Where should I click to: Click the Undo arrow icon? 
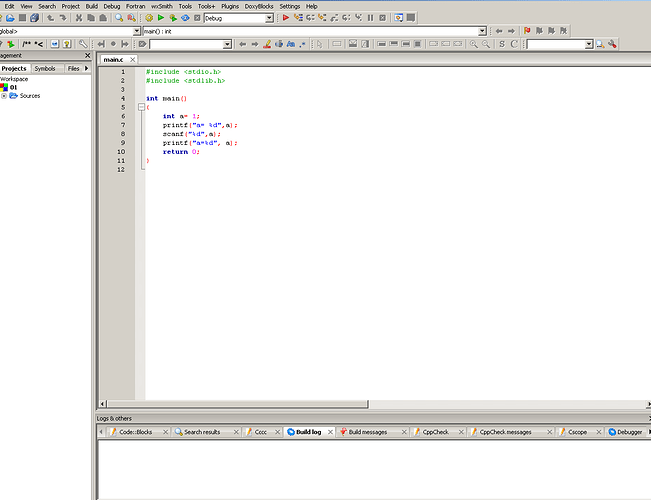coord(49,18)
